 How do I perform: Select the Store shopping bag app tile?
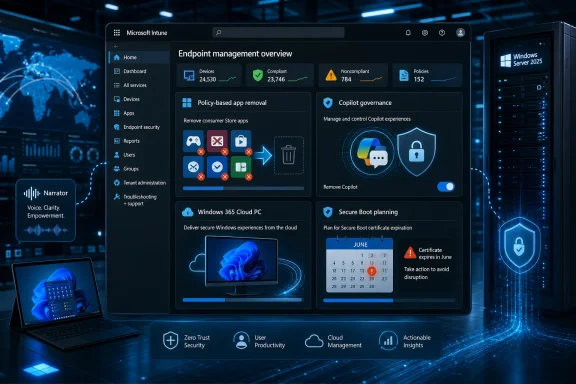pyautogui.click(x=241, y=141)
